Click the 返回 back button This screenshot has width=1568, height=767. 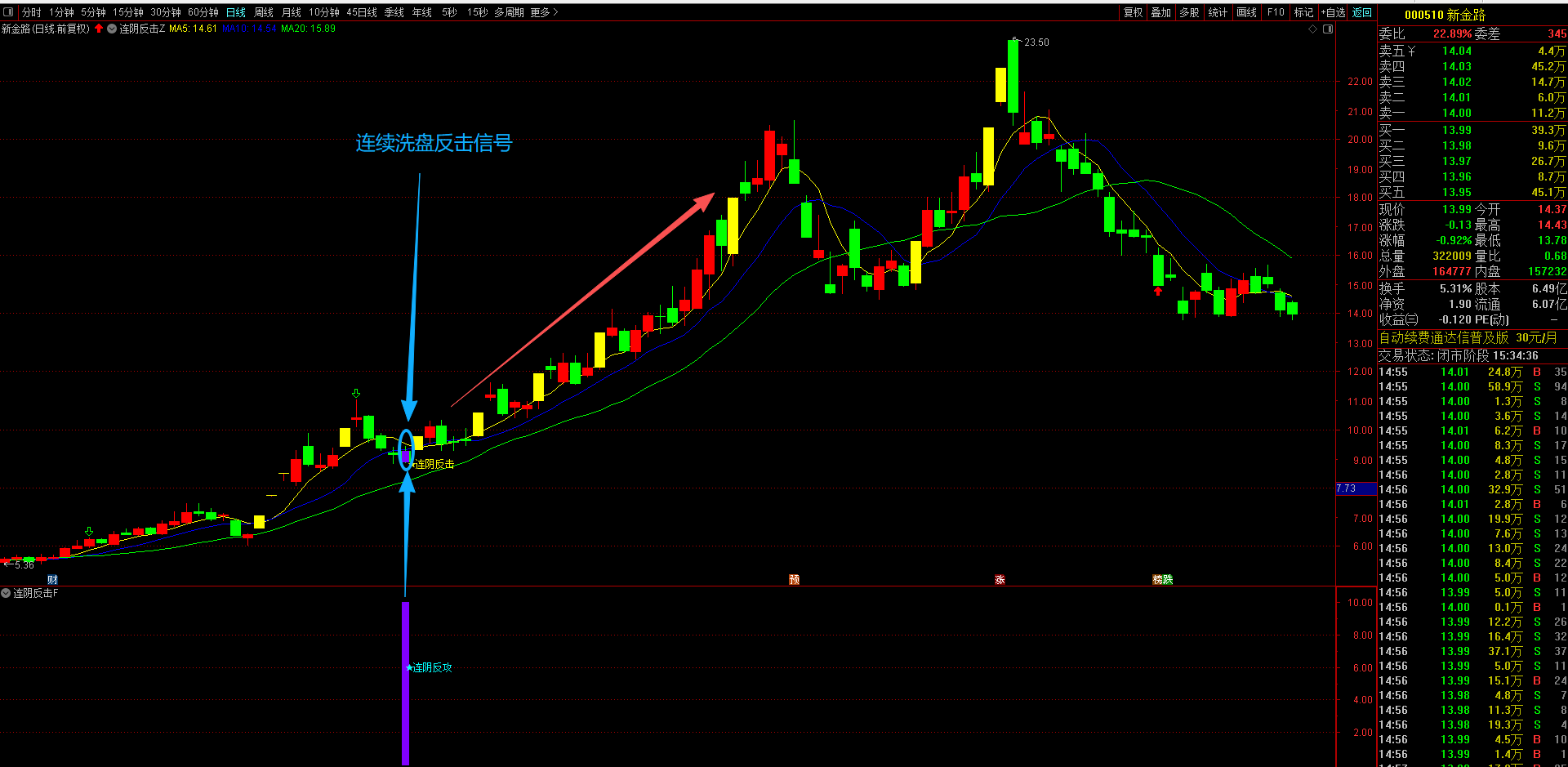click(x=1362, y=12)
